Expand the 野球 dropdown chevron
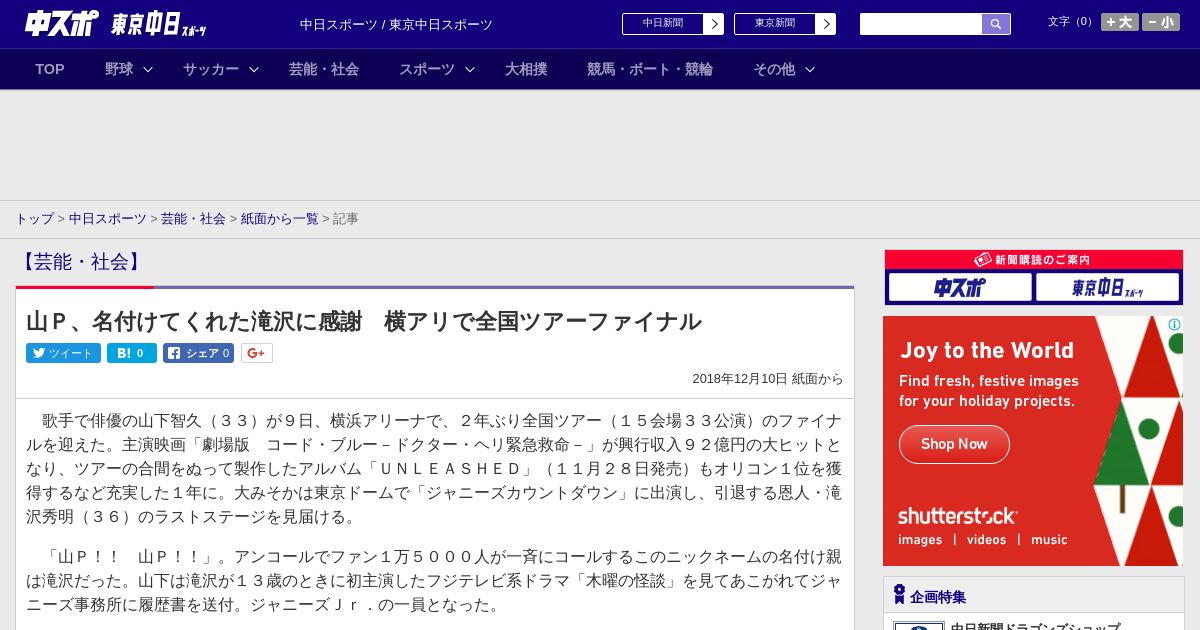Screen dimensions: 1200x630 click(148, 69)
